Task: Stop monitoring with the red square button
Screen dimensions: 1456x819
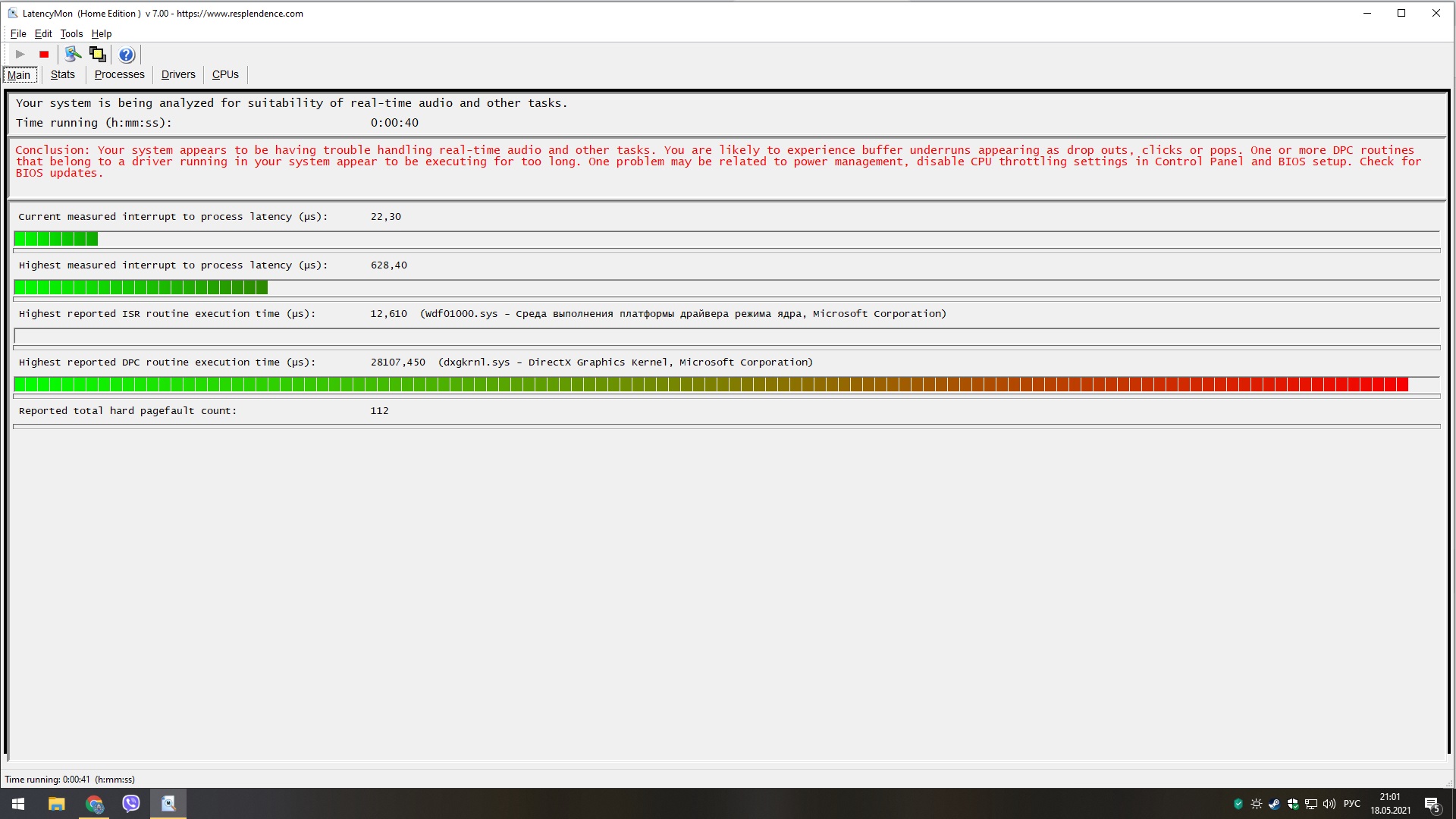Action: tap(44, 55)
